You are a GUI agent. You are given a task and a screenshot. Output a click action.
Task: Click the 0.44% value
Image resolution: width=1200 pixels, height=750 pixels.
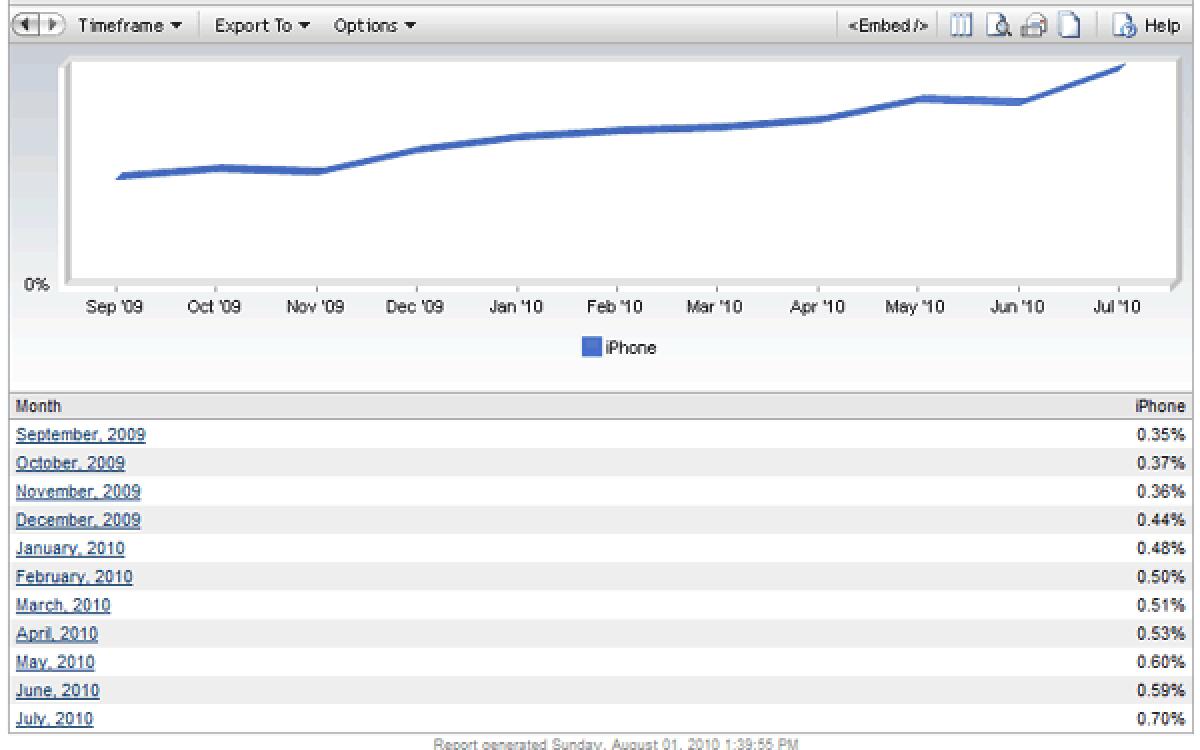pyautogui.click(x=1161, y=520)
